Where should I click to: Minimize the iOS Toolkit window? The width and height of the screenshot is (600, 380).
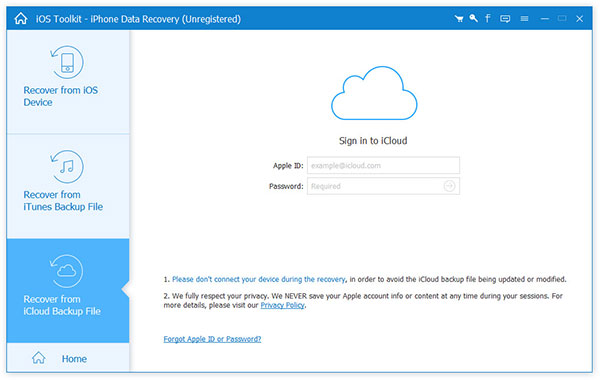click(545, 18)
